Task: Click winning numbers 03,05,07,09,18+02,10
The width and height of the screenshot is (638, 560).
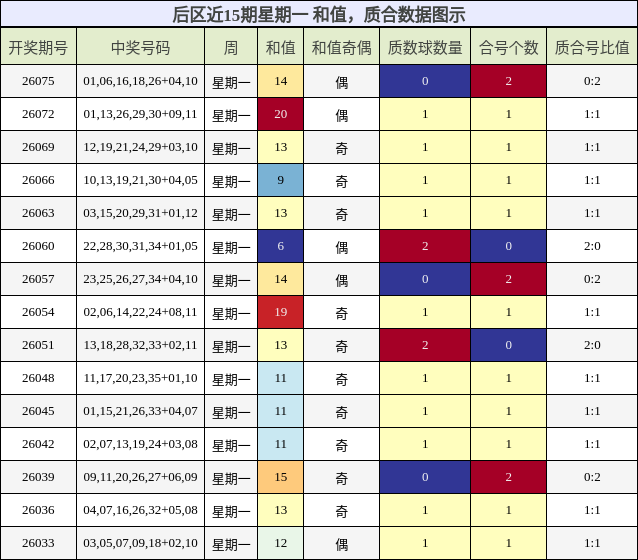Action: [x=140, y=542]
